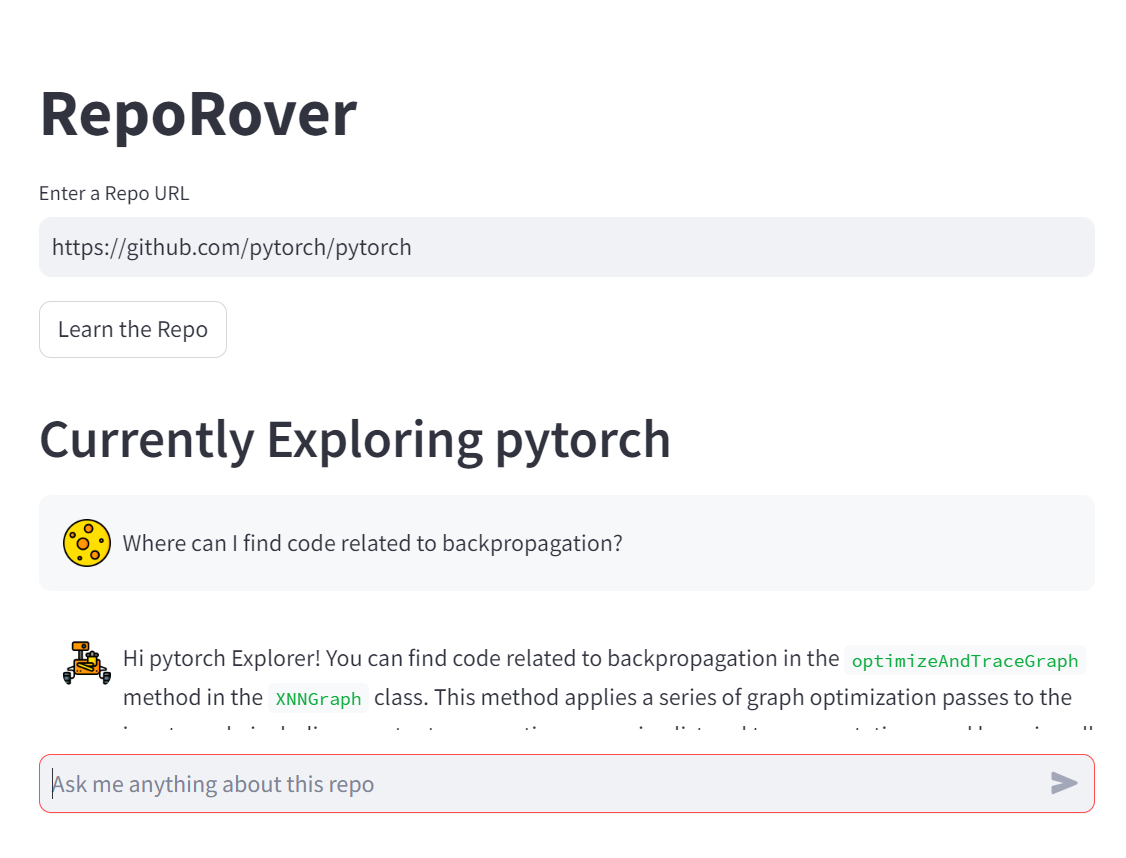Click the graph optimization passes sentence
The height and width of the screenshot is (858, 1126).
723,698
